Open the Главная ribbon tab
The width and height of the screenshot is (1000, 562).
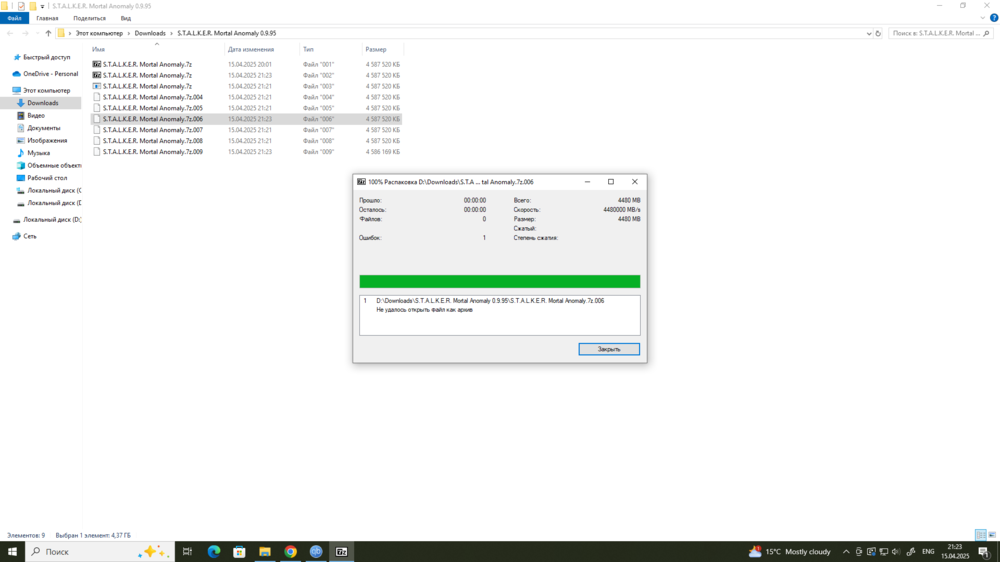pyautogui.click(x=47, y=18)
